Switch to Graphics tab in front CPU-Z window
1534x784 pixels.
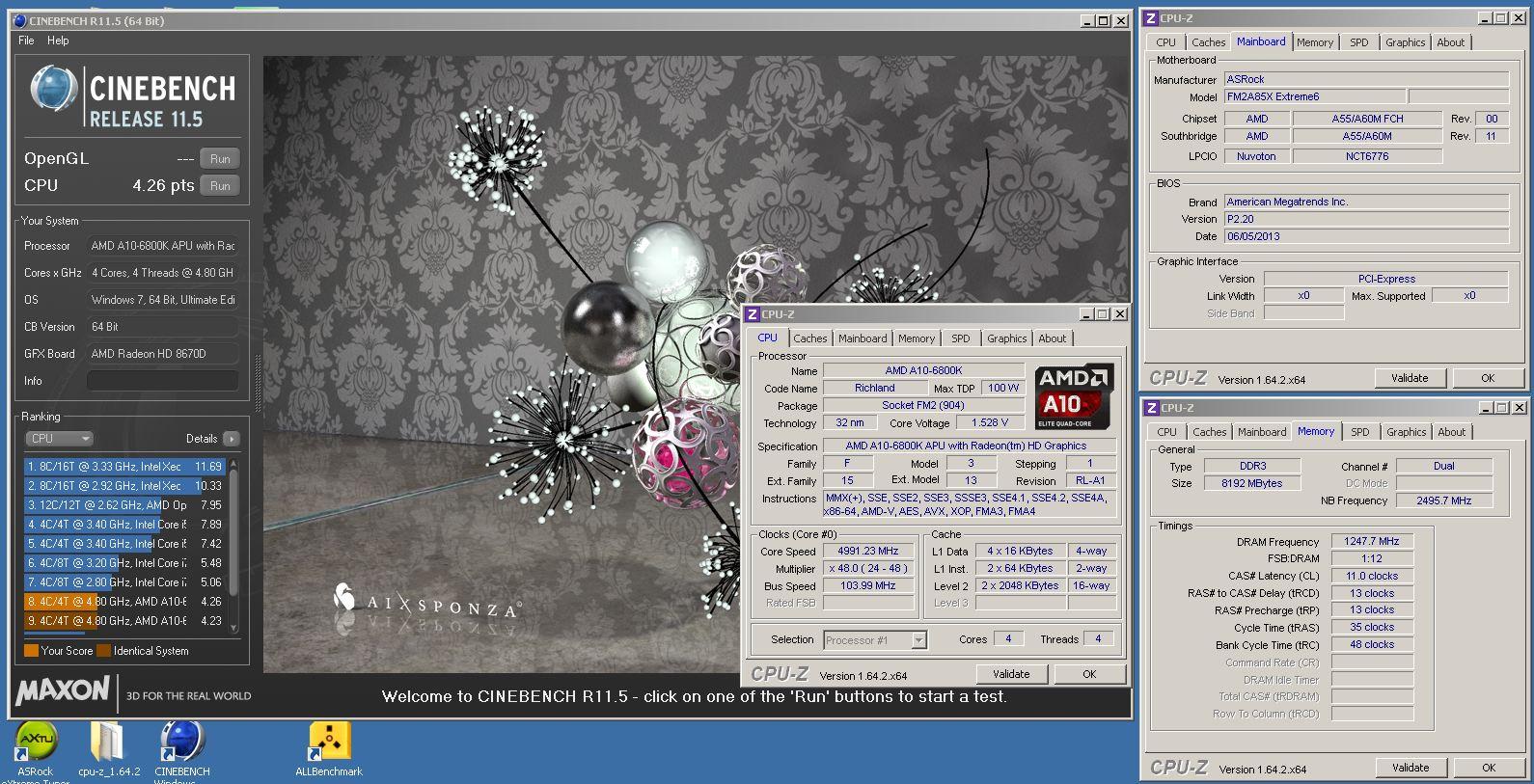(1007, 338)
